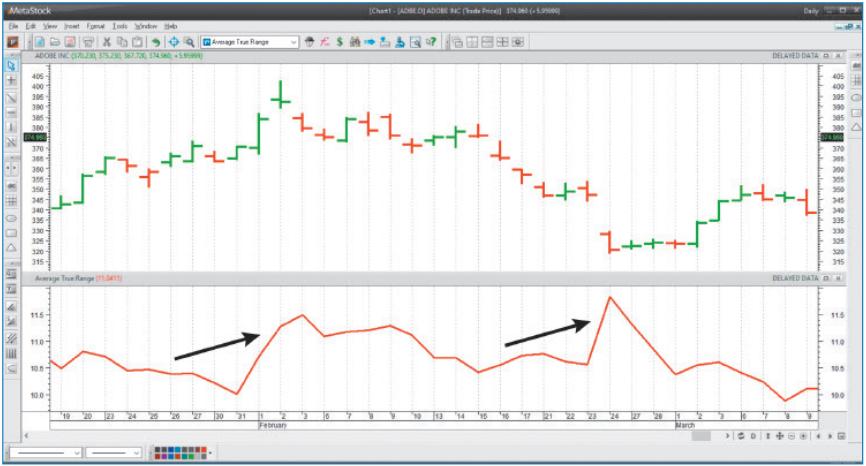Click the green dollar sign icon
Screen dimensions: 866x466
pos(340,42)
